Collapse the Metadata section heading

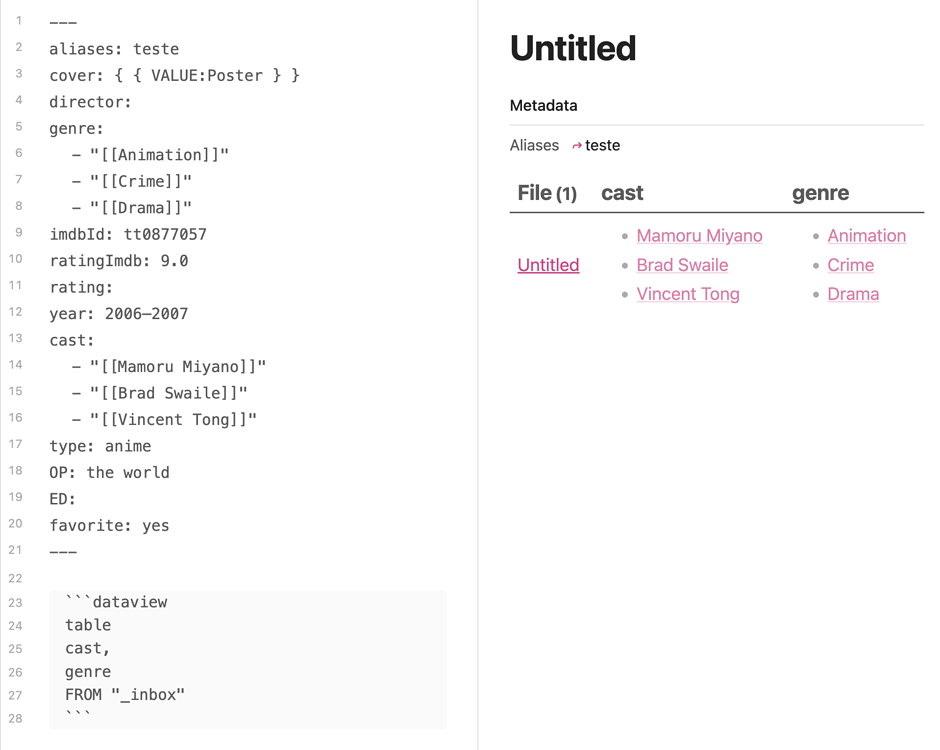pos(543,106)
